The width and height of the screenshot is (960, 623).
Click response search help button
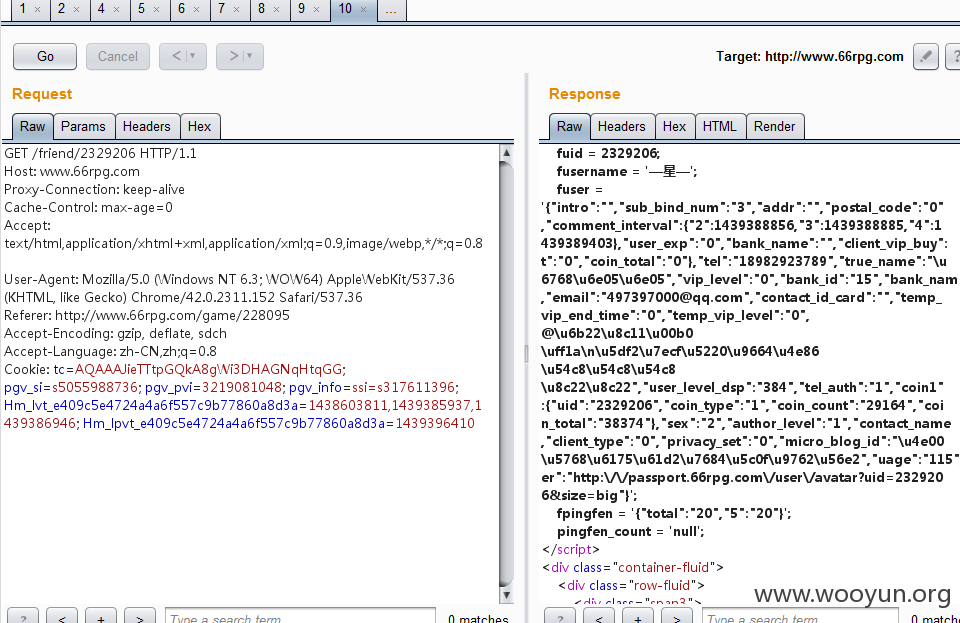[560, 617]
